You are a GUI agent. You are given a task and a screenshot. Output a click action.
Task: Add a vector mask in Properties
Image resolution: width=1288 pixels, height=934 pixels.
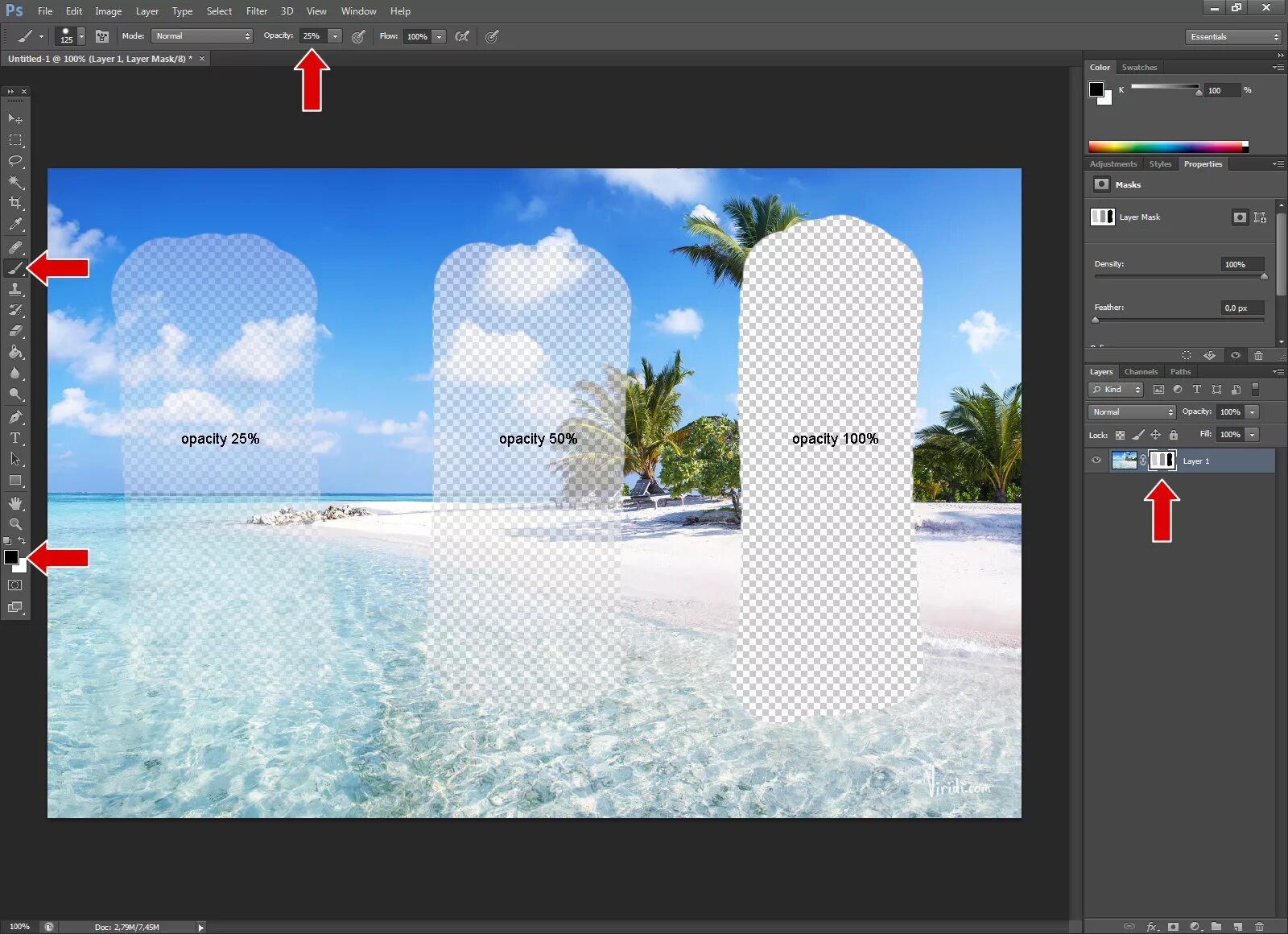(x=1261, y=217)
